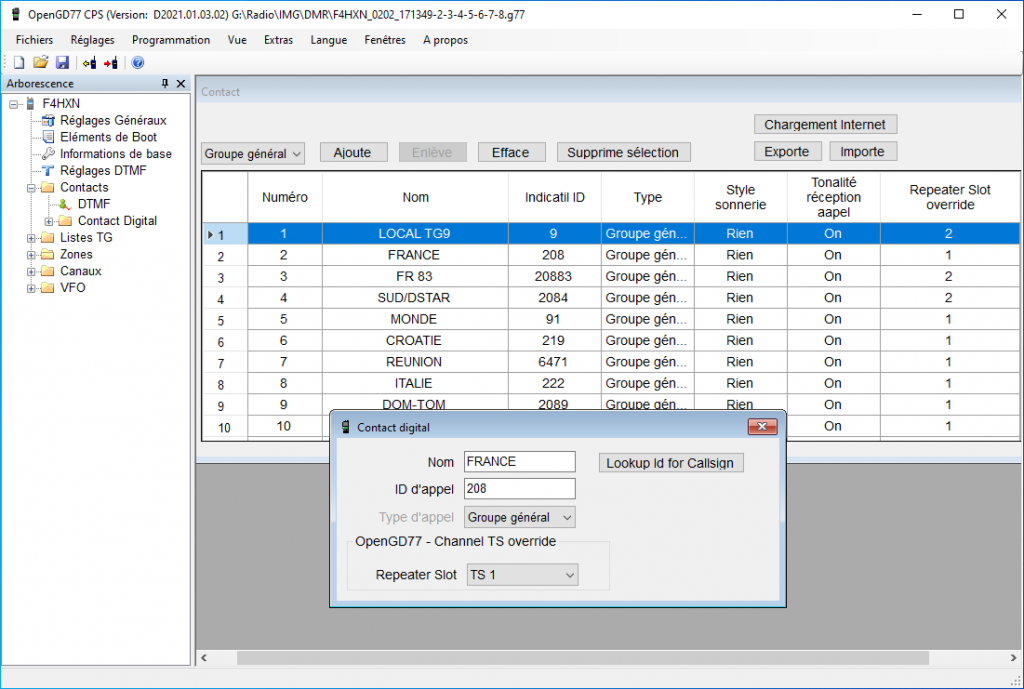
Task: Click the scrollbar left arrow
Action: pos(204,658)
